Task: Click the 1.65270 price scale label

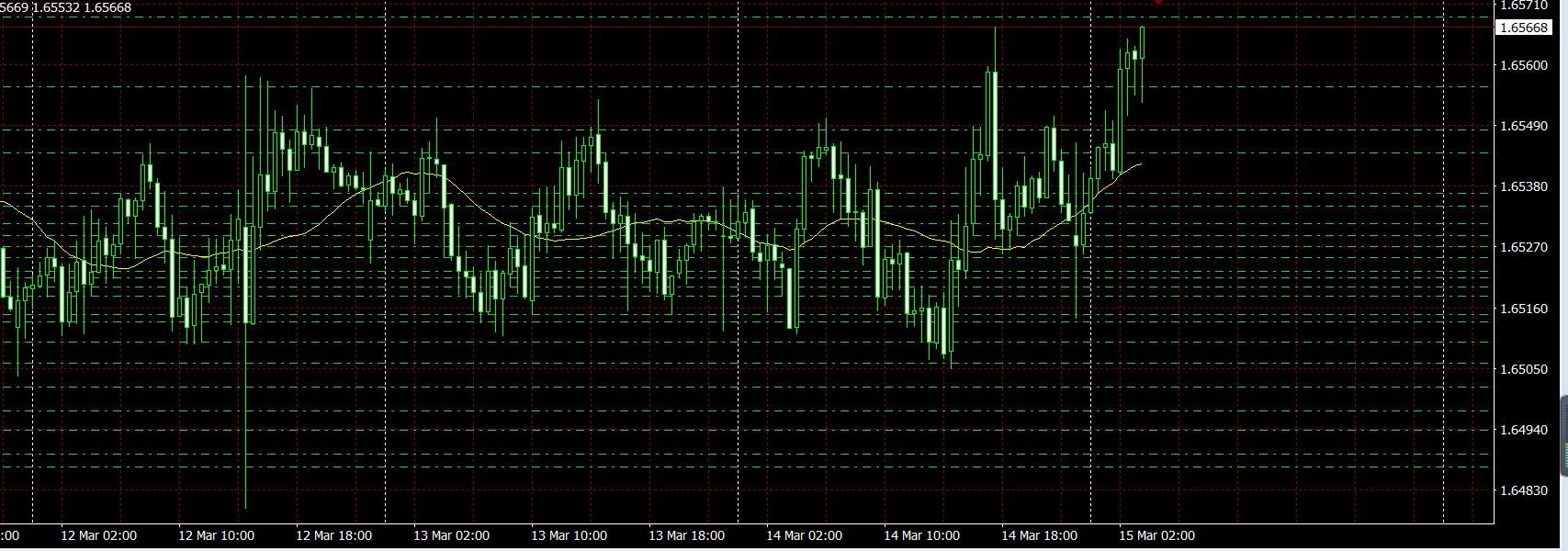Action: pyautogui.click(x=1523, y=247)
